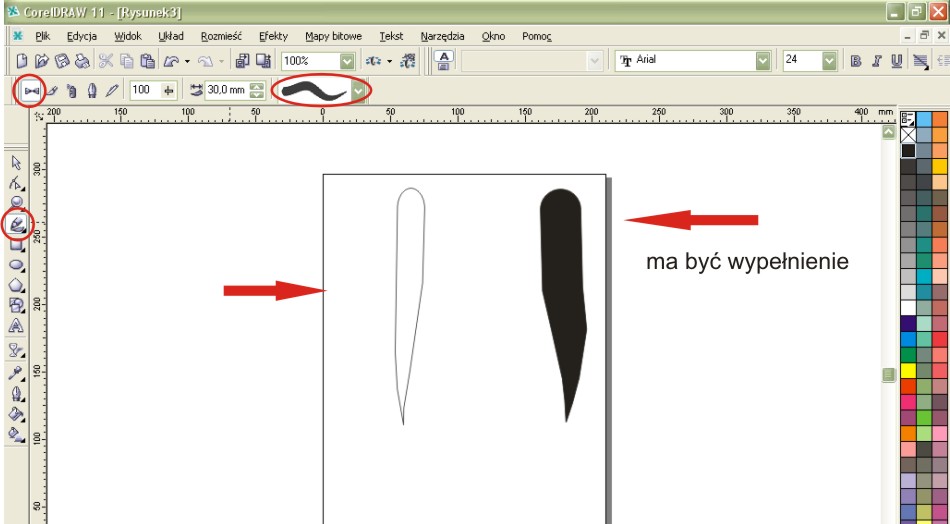Toggle Bold text formatting
950x524 pixels.
pos(856,61)
